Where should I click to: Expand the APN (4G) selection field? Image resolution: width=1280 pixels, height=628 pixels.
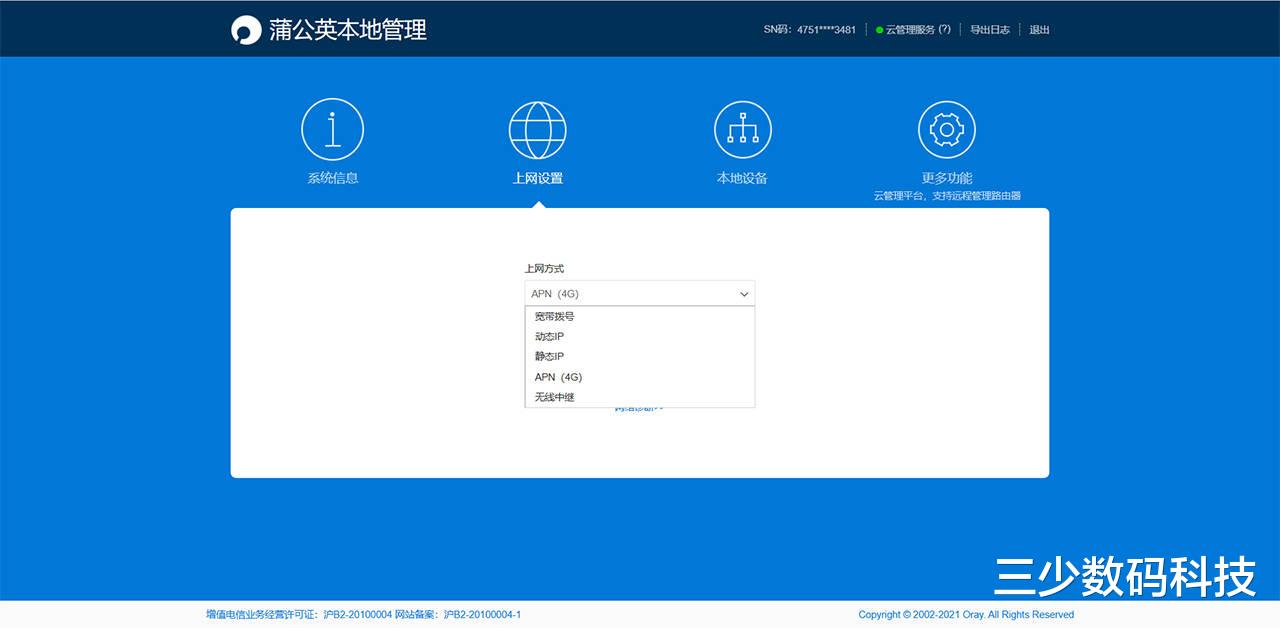(x=639, y=294)
